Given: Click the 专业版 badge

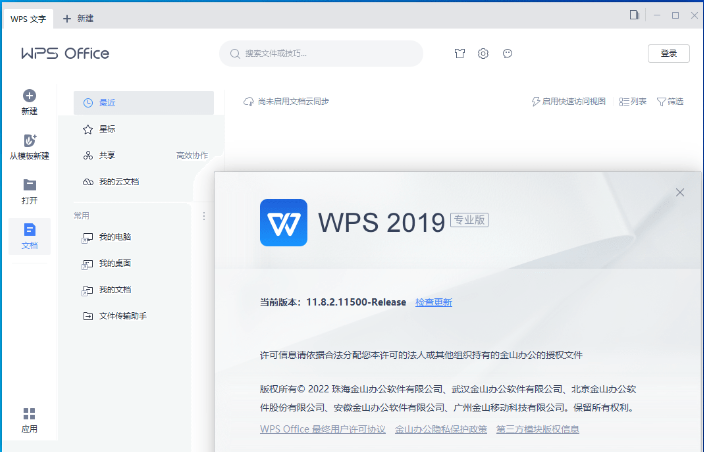Looking at the screenshot, I should (469, 220).
